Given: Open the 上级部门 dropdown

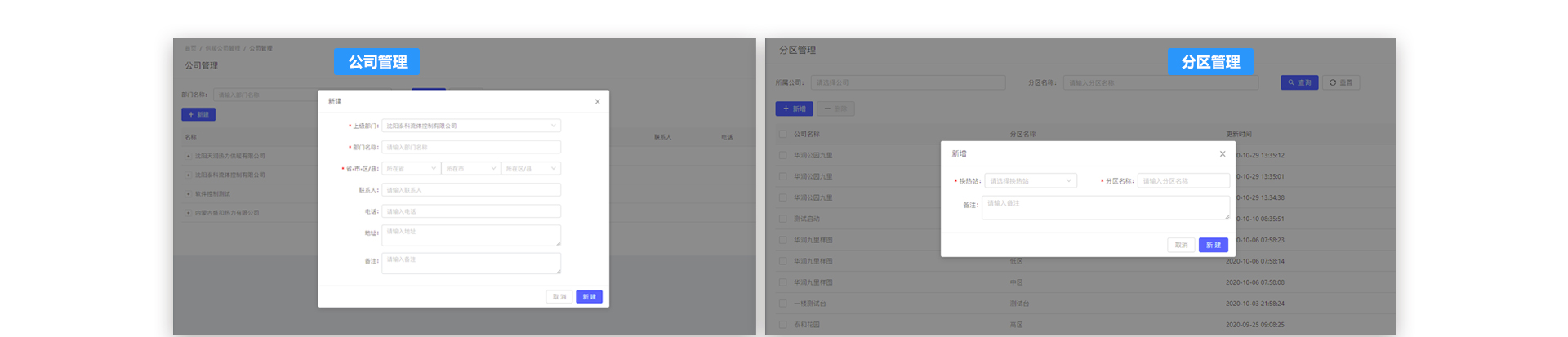Looking at the screenshot, I should pos(470,126).
